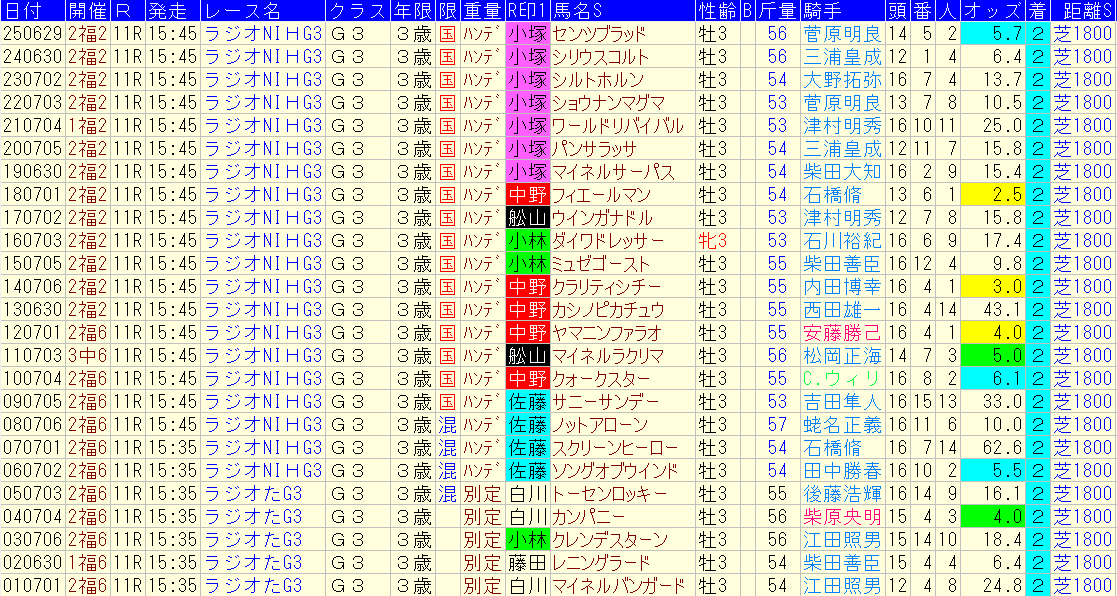
Task: Select the 発走 column header
Action: point(172,10)
